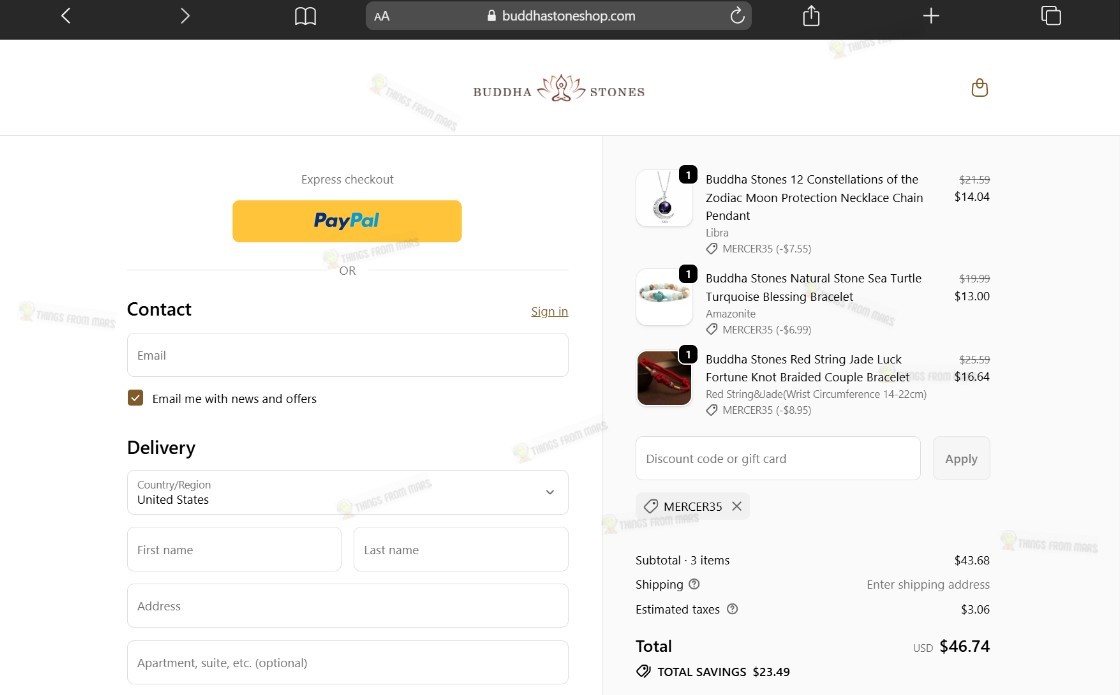Click the Red String Jade bracelet thumbnail
Viewport: 1120px width, 695px height.
point(664,378)
